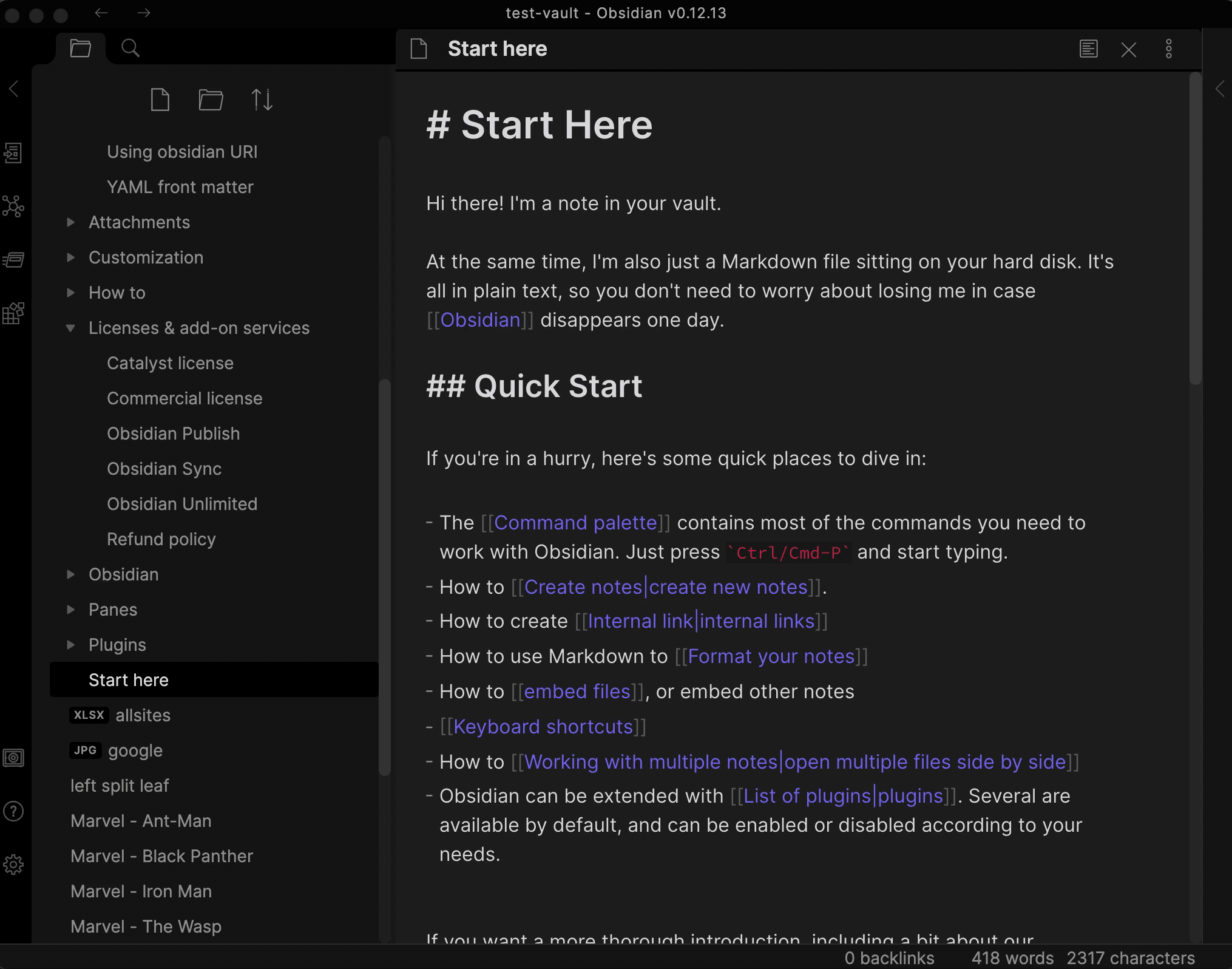Follow the Command palette link
This screenshot has height=969, width=1232.
click(575, 523)
